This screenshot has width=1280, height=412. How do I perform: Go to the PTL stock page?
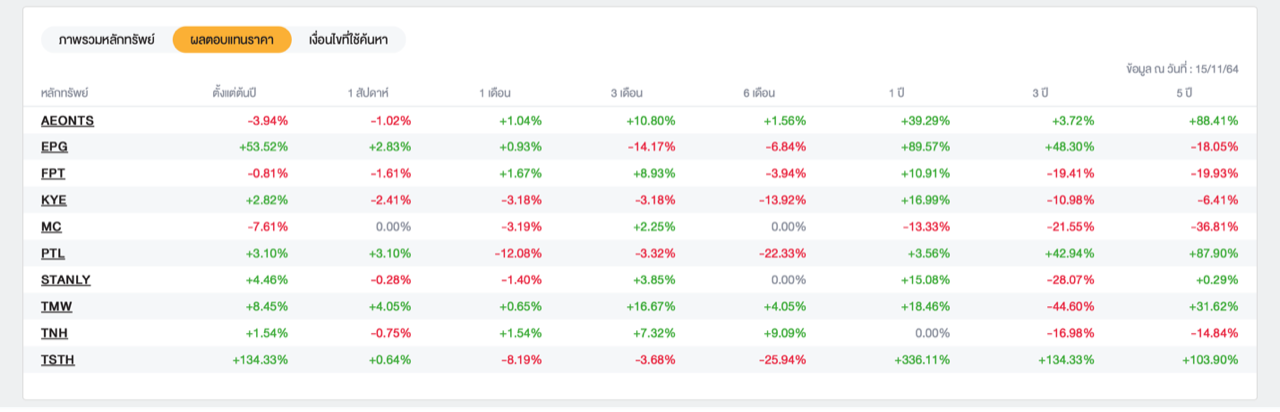(53, 253)
